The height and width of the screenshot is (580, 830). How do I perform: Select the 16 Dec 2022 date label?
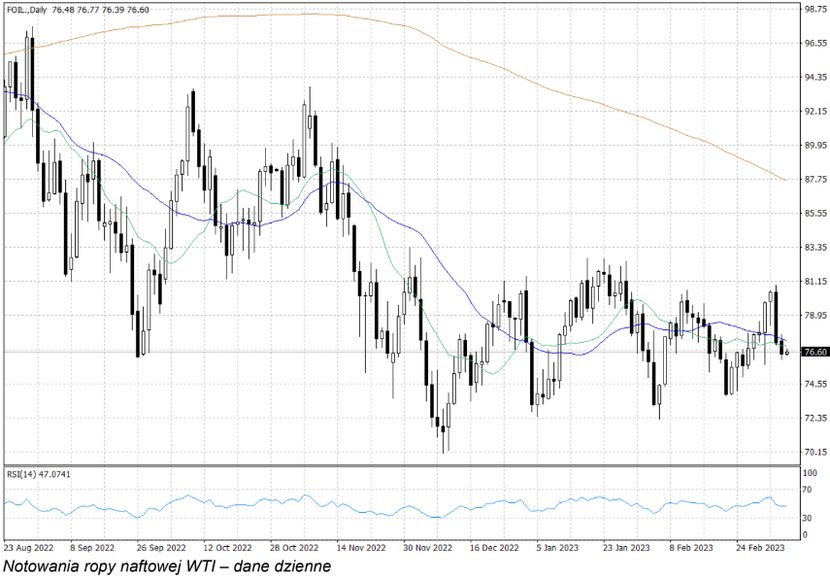tap(494, 548)
